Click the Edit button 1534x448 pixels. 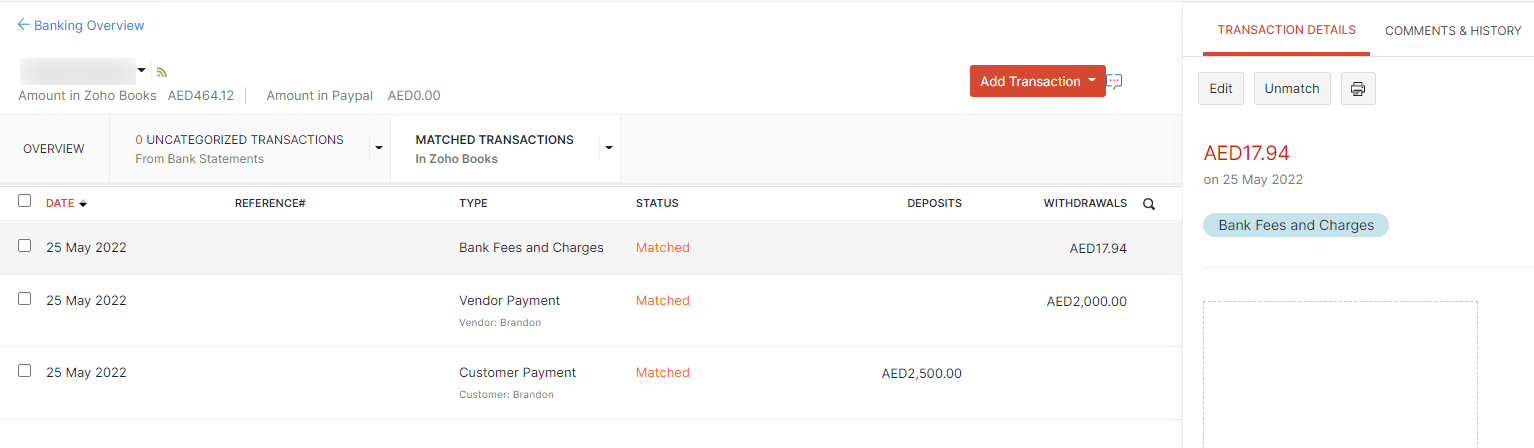coord(1220,88)
